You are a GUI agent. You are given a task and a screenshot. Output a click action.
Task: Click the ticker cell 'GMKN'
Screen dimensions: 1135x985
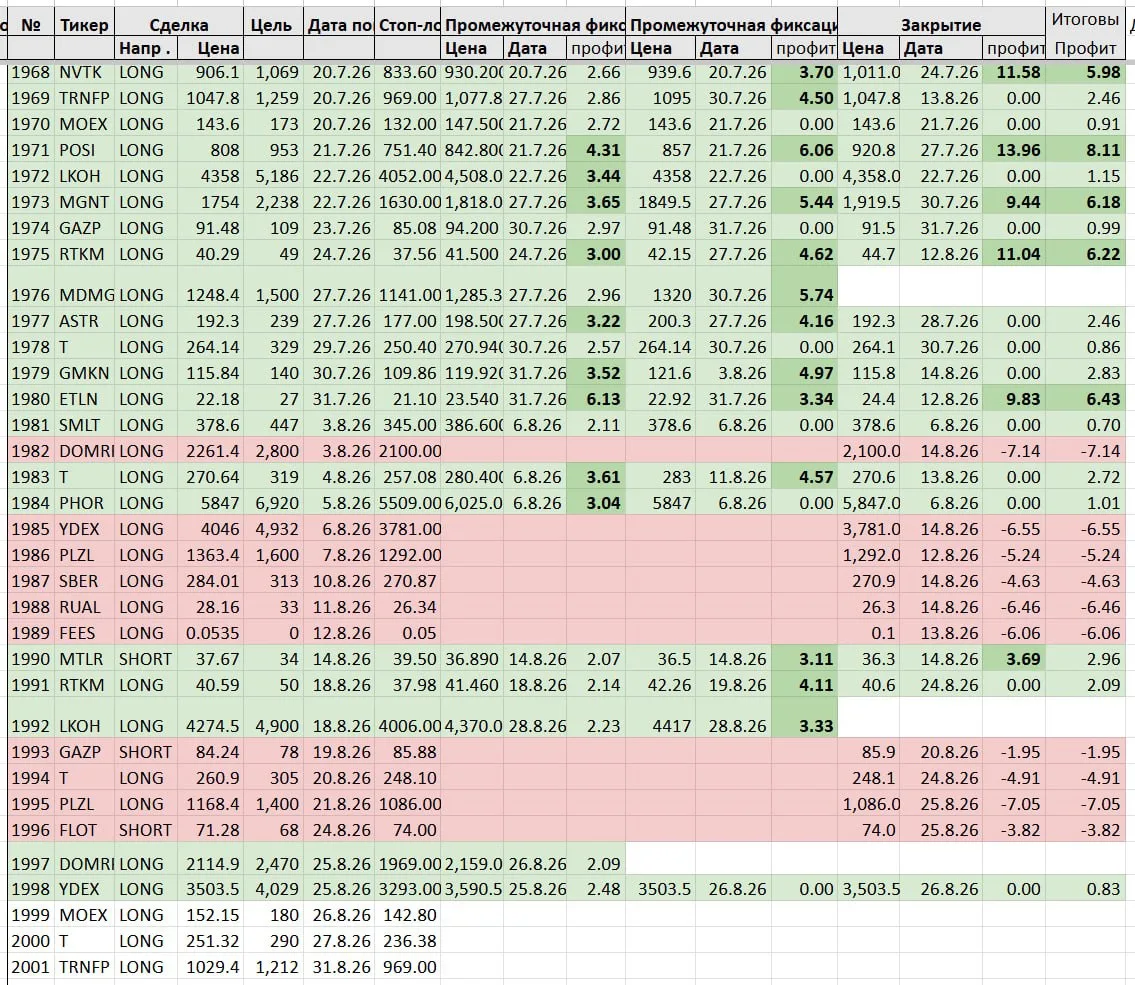pyautogui.click(x=84, y=373)
